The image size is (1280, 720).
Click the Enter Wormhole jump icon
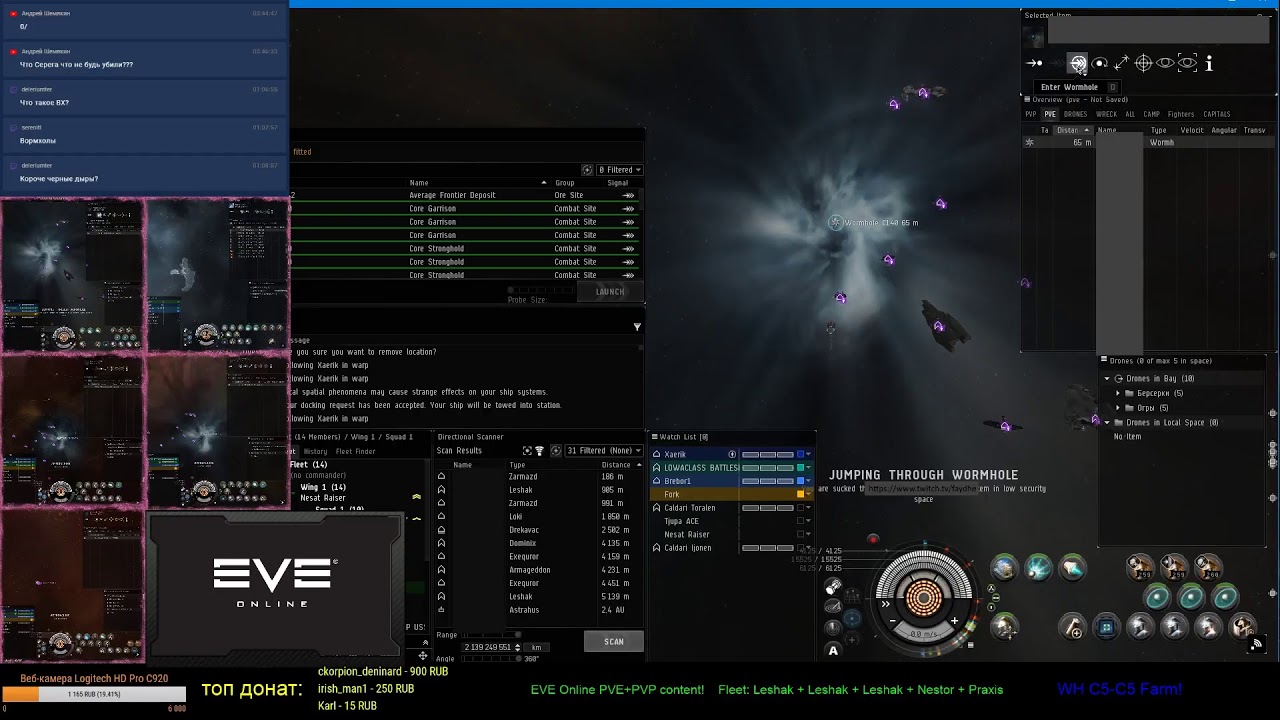1078,63
